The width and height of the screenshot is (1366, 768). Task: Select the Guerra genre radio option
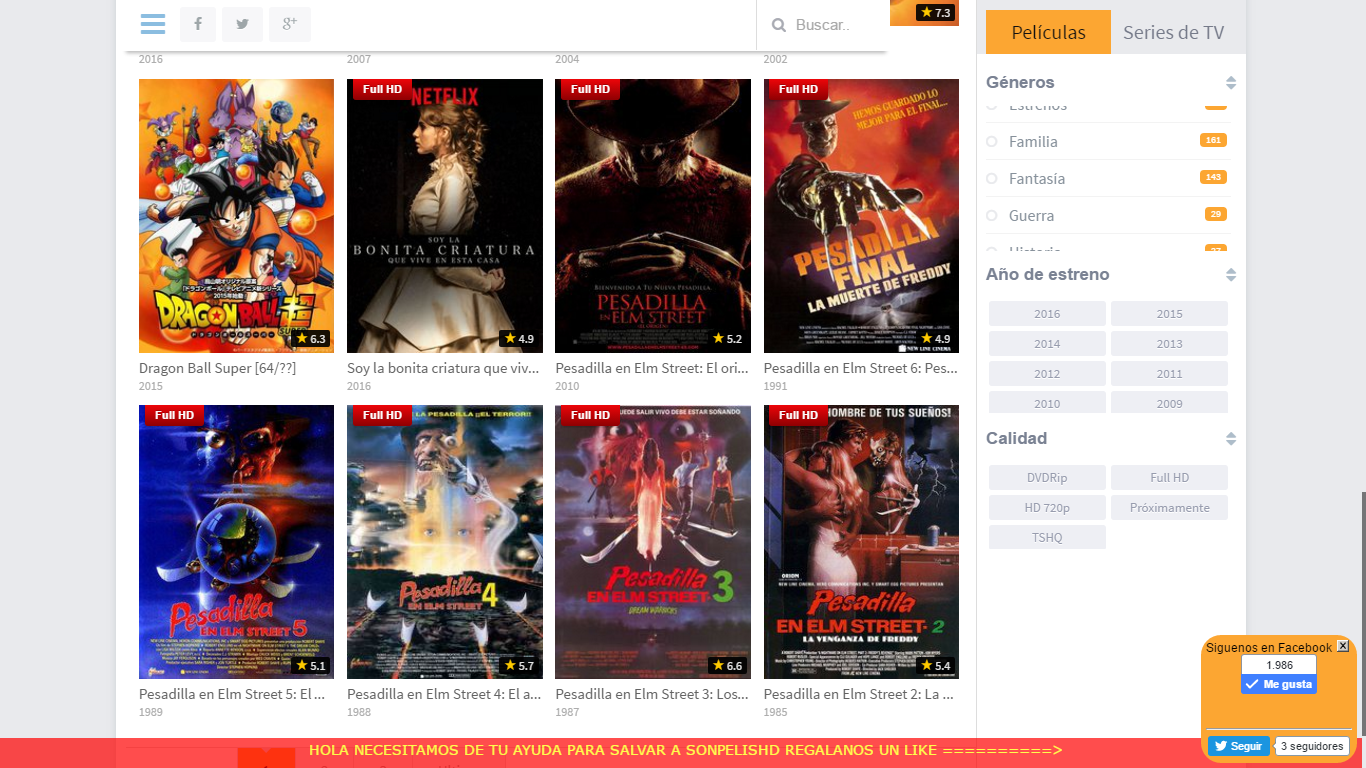point(992,216)
